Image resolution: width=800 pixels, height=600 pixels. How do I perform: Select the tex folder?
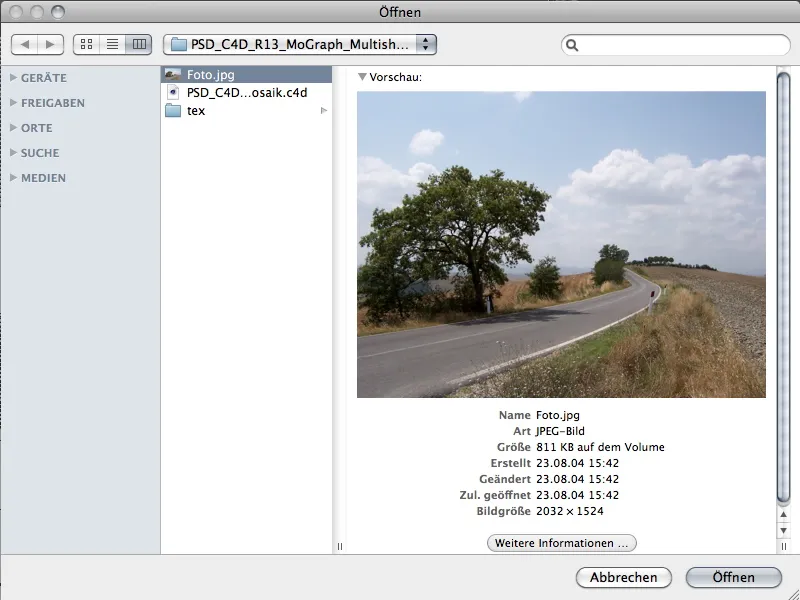click(x=246, y=110)
